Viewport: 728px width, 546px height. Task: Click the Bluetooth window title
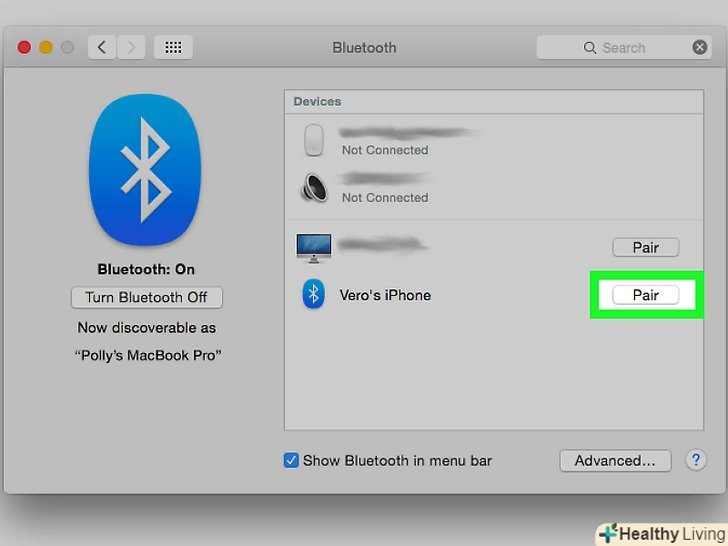(364, 48)
